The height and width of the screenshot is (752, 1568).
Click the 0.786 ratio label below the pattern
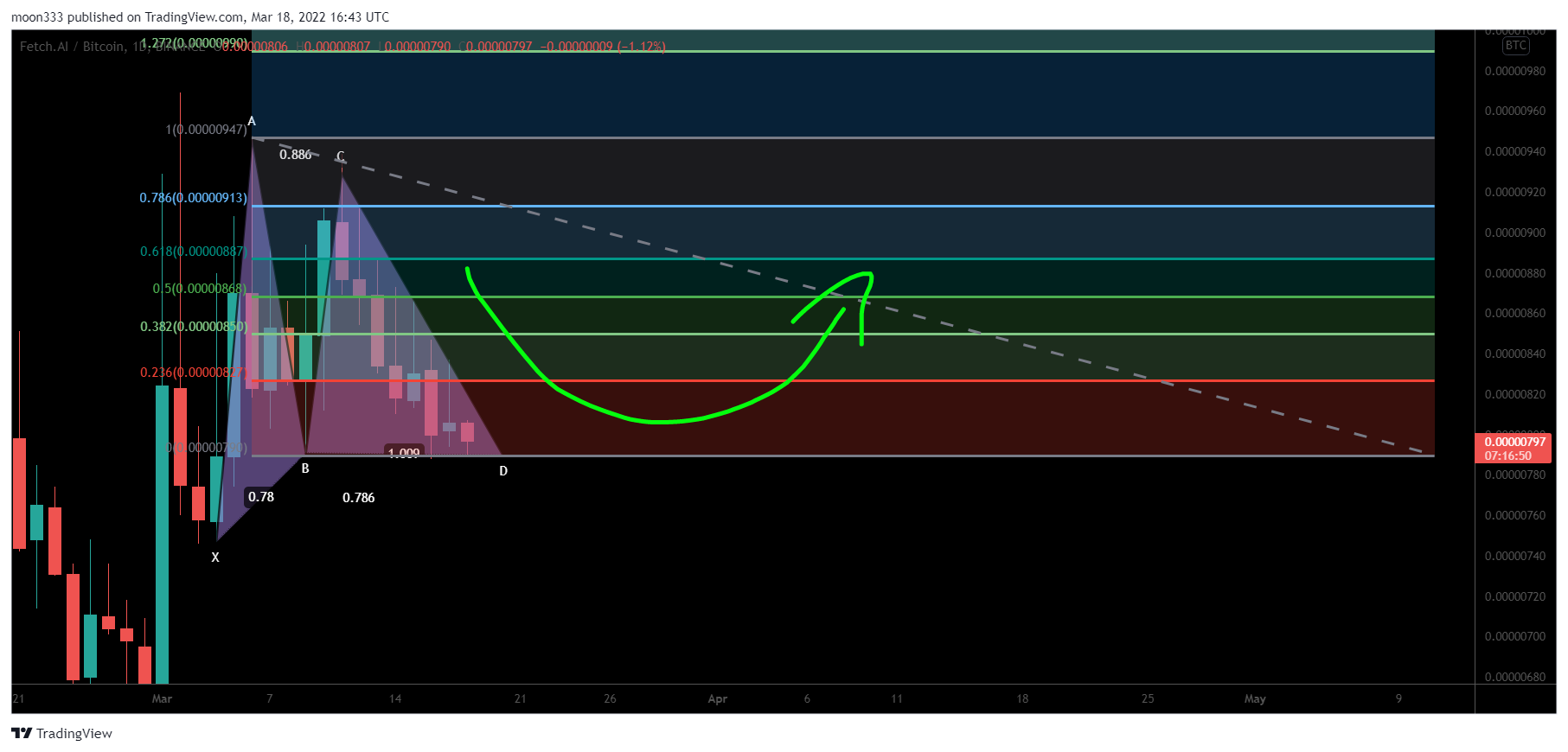(359, 498)
